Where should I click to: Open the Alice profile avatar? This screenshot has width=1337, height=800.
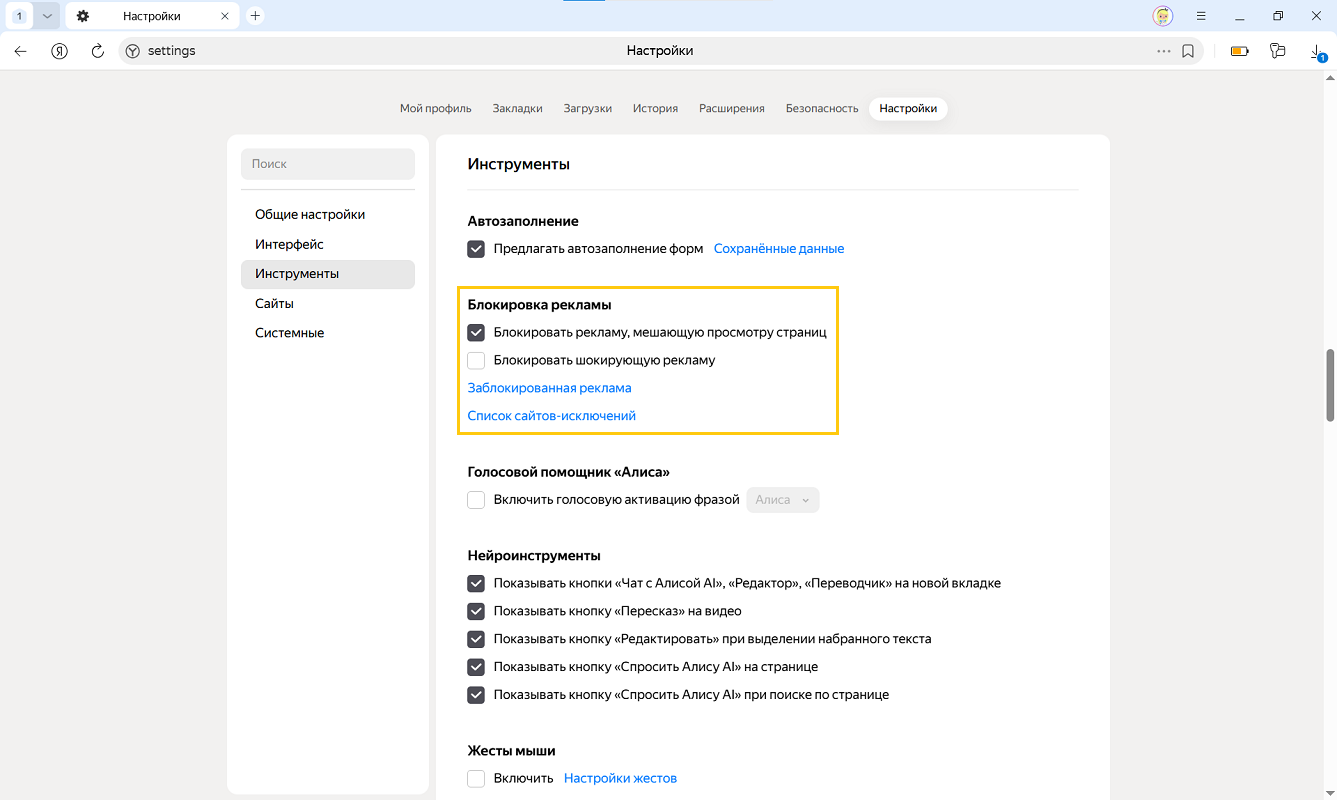1162,16
